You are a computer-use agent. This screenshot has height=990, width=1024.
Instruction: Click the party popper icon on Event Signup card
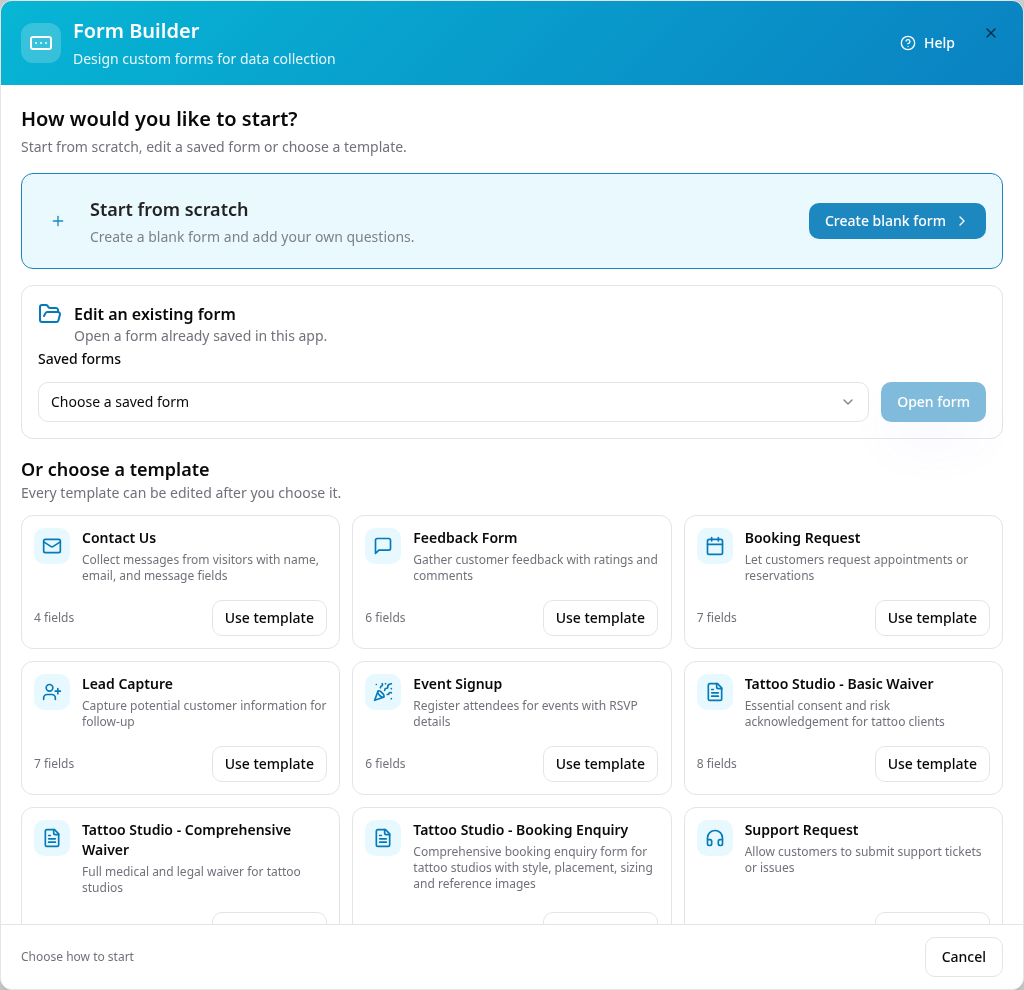pyautogui.click(x=383, y=692)
